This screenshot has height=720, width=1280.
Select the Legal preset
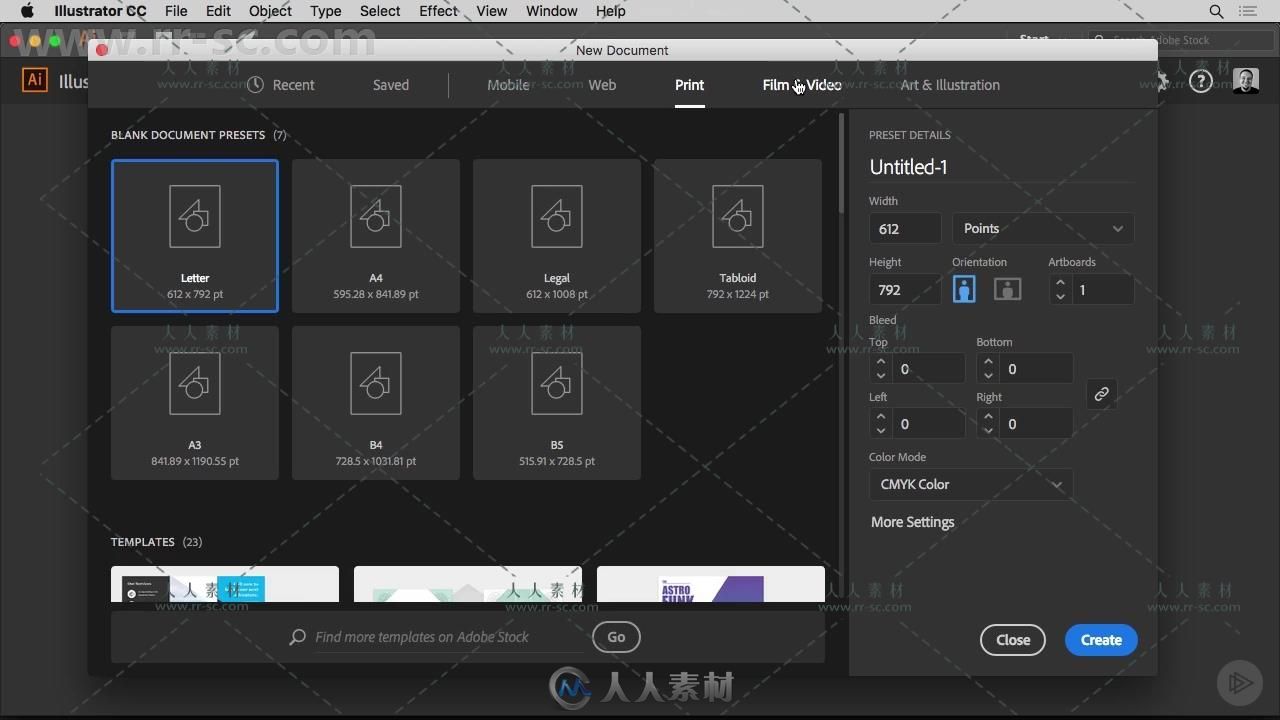(x=557, y=236)
